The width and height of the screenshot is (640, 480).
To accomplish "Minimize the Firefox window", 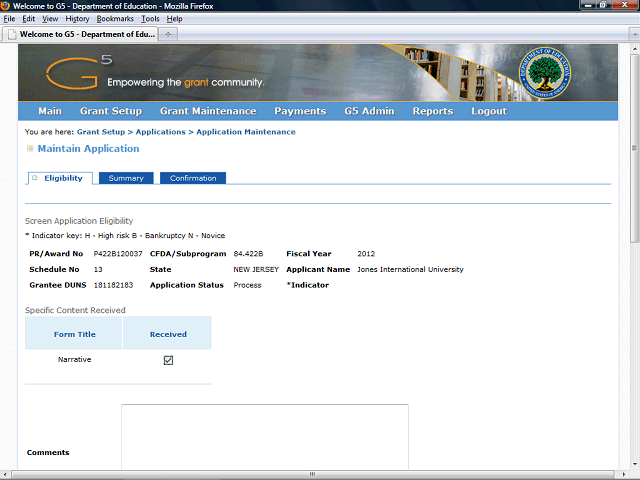I will point(588,5).
